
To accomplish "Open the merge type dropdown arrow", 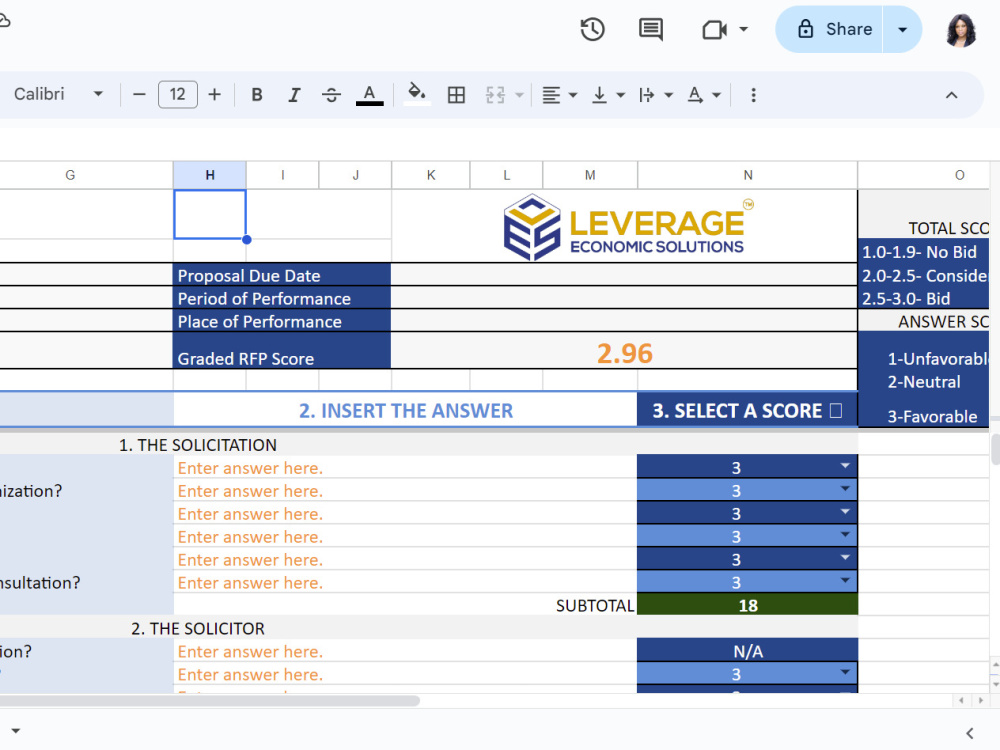I will (x=519, y=95).
